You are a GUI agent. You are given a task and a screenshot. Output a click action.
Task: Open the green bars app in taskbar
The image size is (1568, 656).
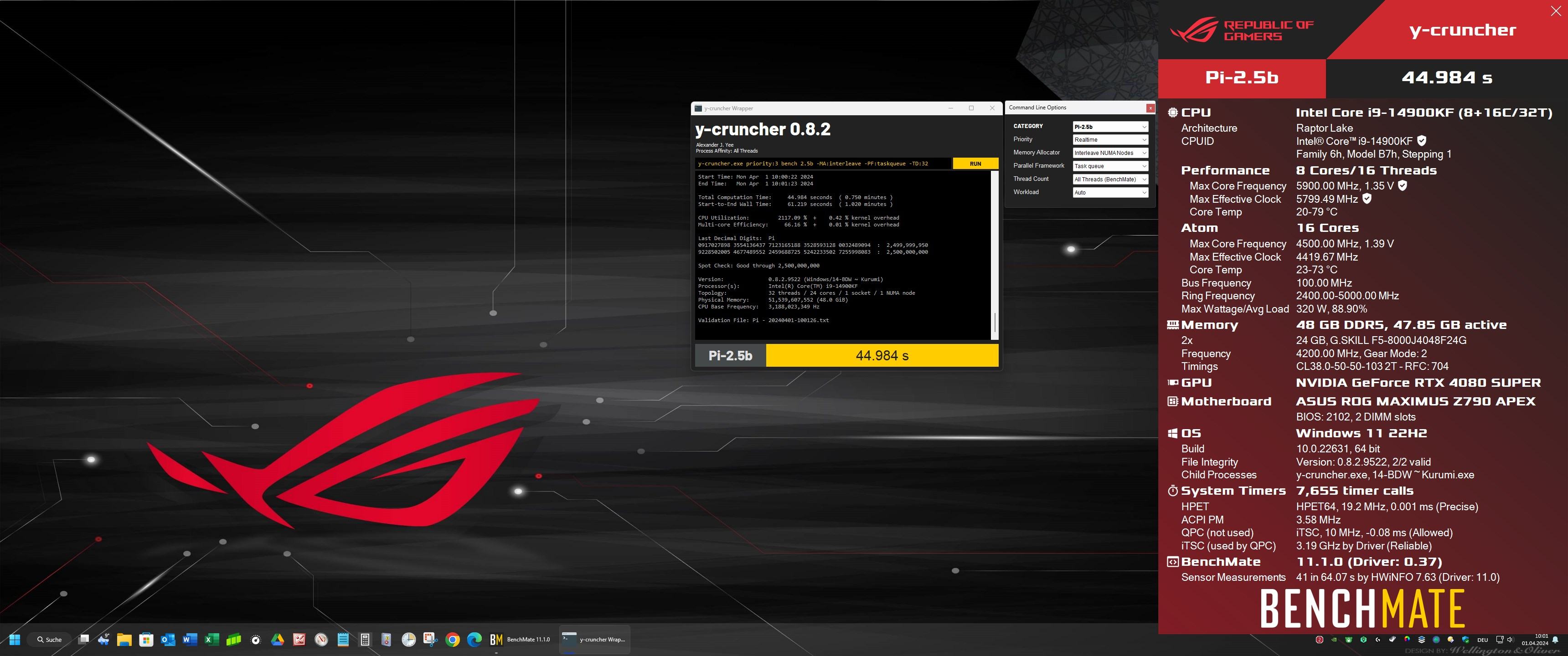(x=234, y=639)
